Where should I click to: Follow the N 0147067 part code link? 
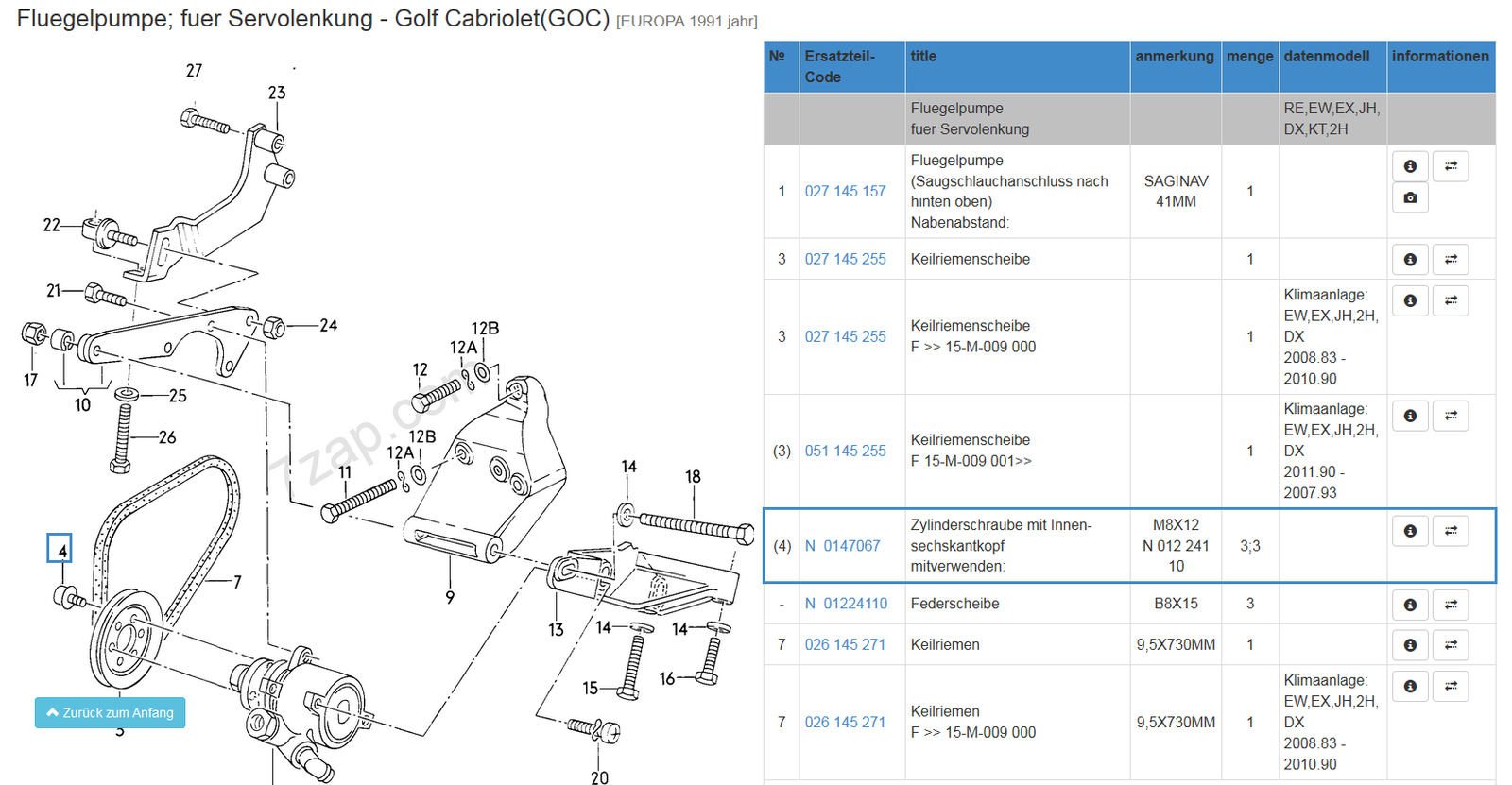pyautogui.click(x=842, y=546)
